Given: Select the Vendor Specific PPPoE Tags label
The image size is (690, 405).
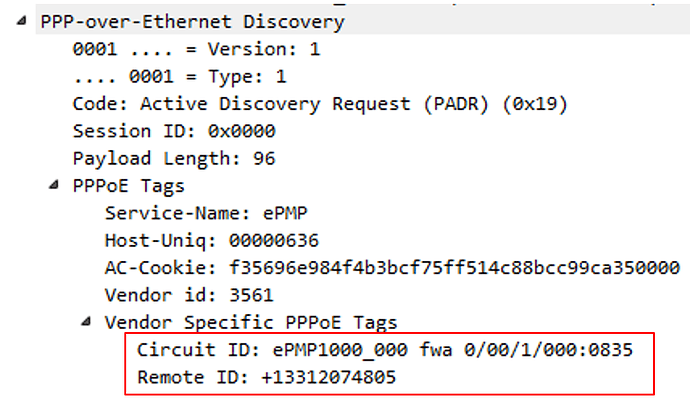Looking at the screenshot, I should coord(251,323).
